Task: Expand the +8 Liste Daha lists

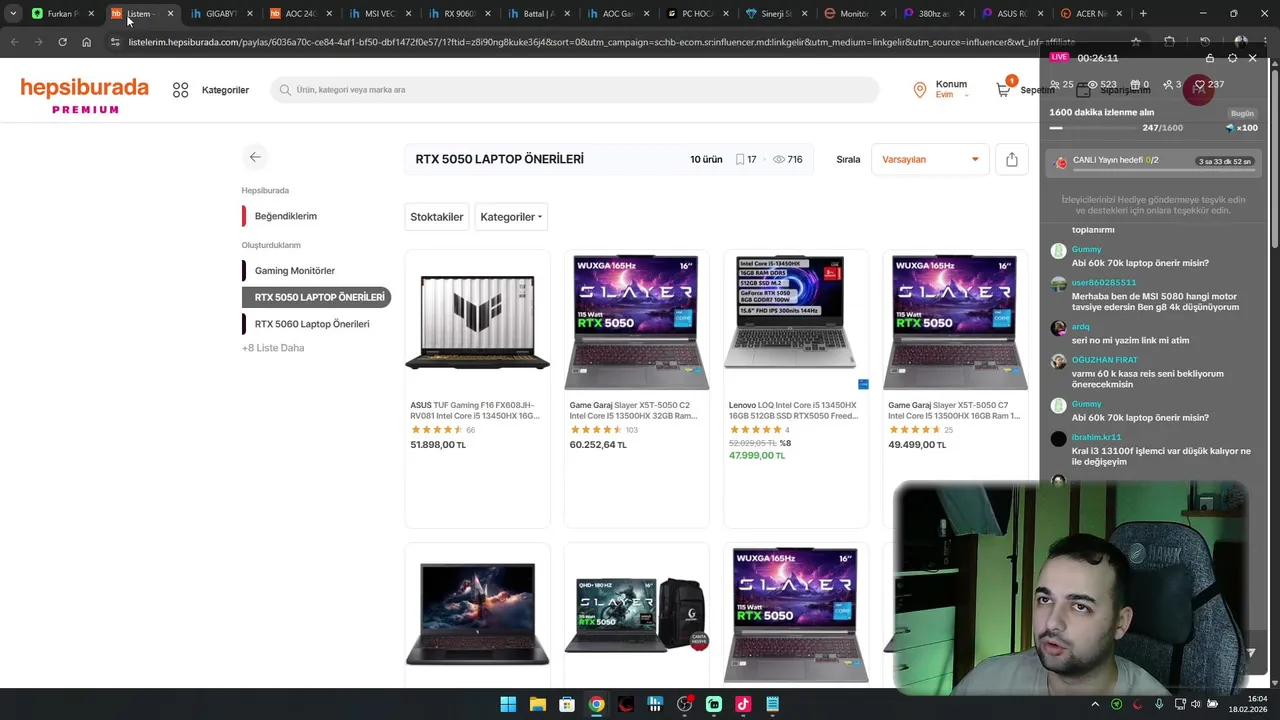Action: pos(273,348)
